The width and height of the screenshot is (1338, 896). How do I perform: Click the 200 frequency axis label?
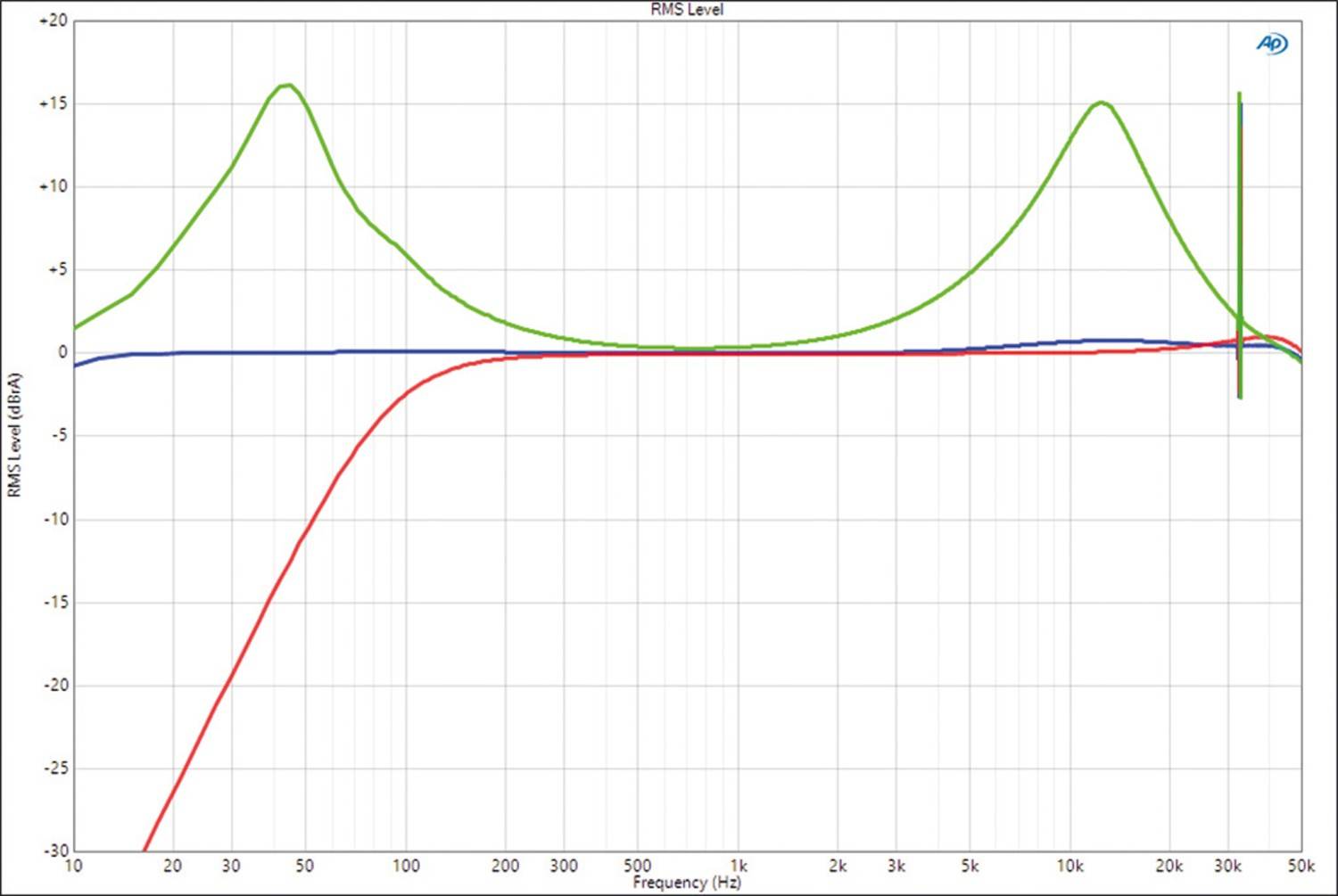(x=506, y=866)
